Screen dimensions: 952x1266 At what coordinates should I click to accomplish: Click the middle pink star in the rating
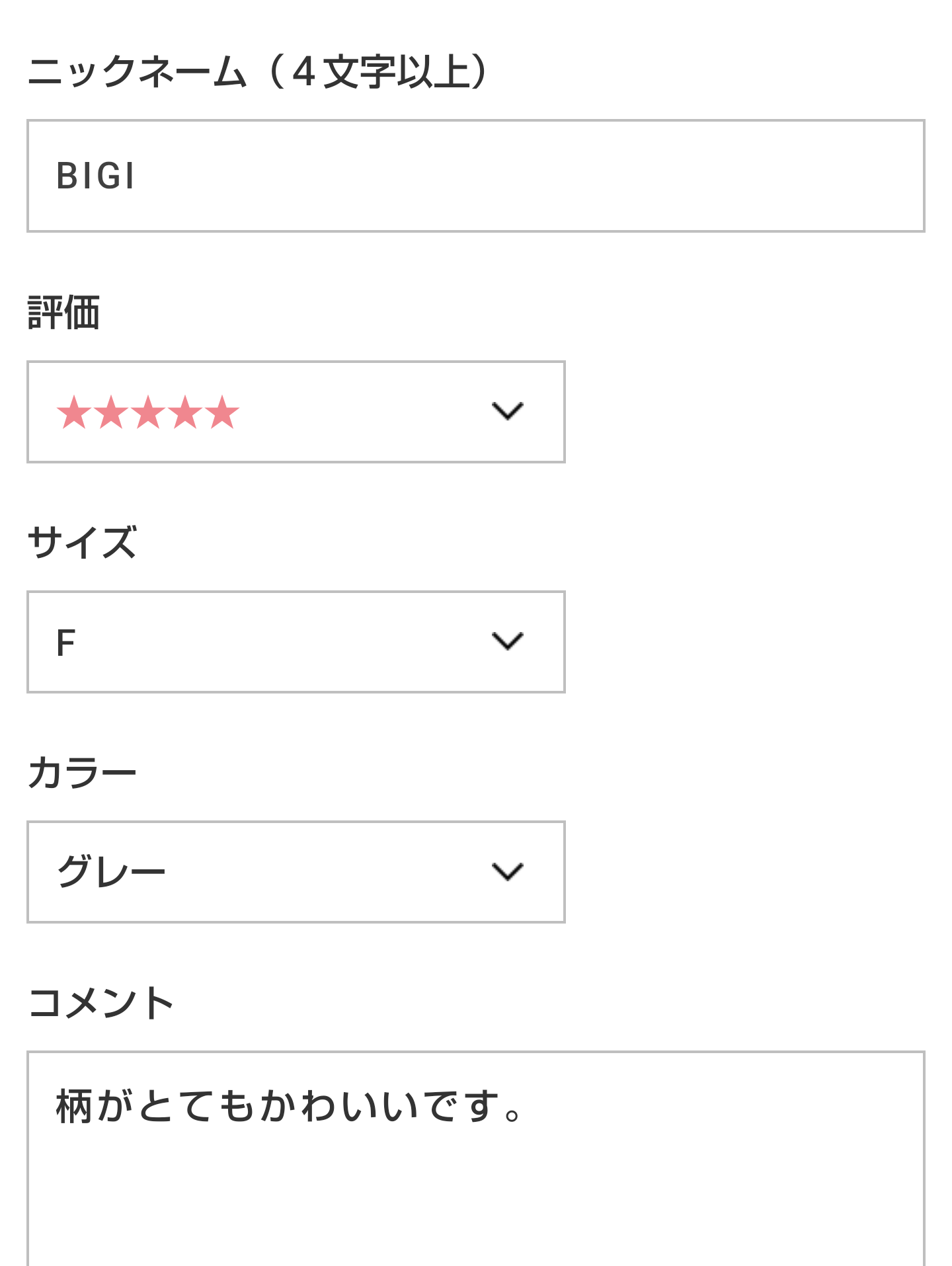(148, 412)
